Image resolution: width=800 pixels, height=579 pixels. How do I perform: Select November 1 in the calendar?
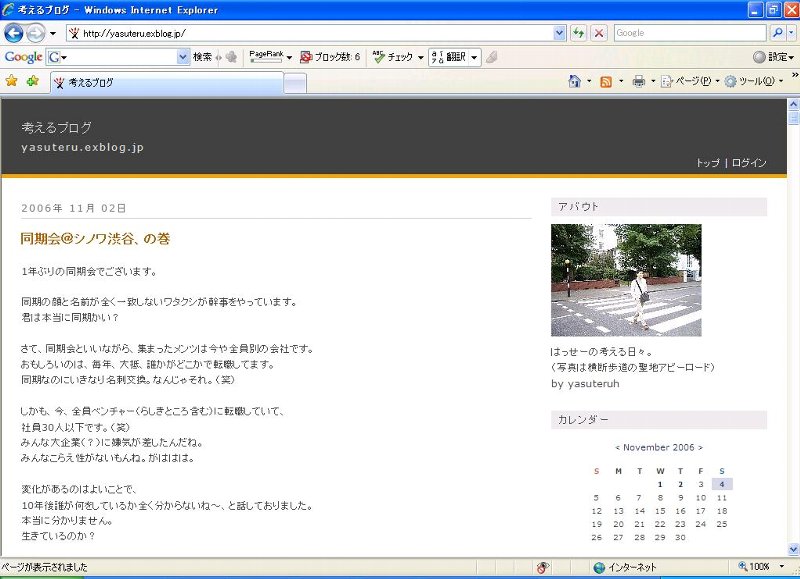click(660, 484)
